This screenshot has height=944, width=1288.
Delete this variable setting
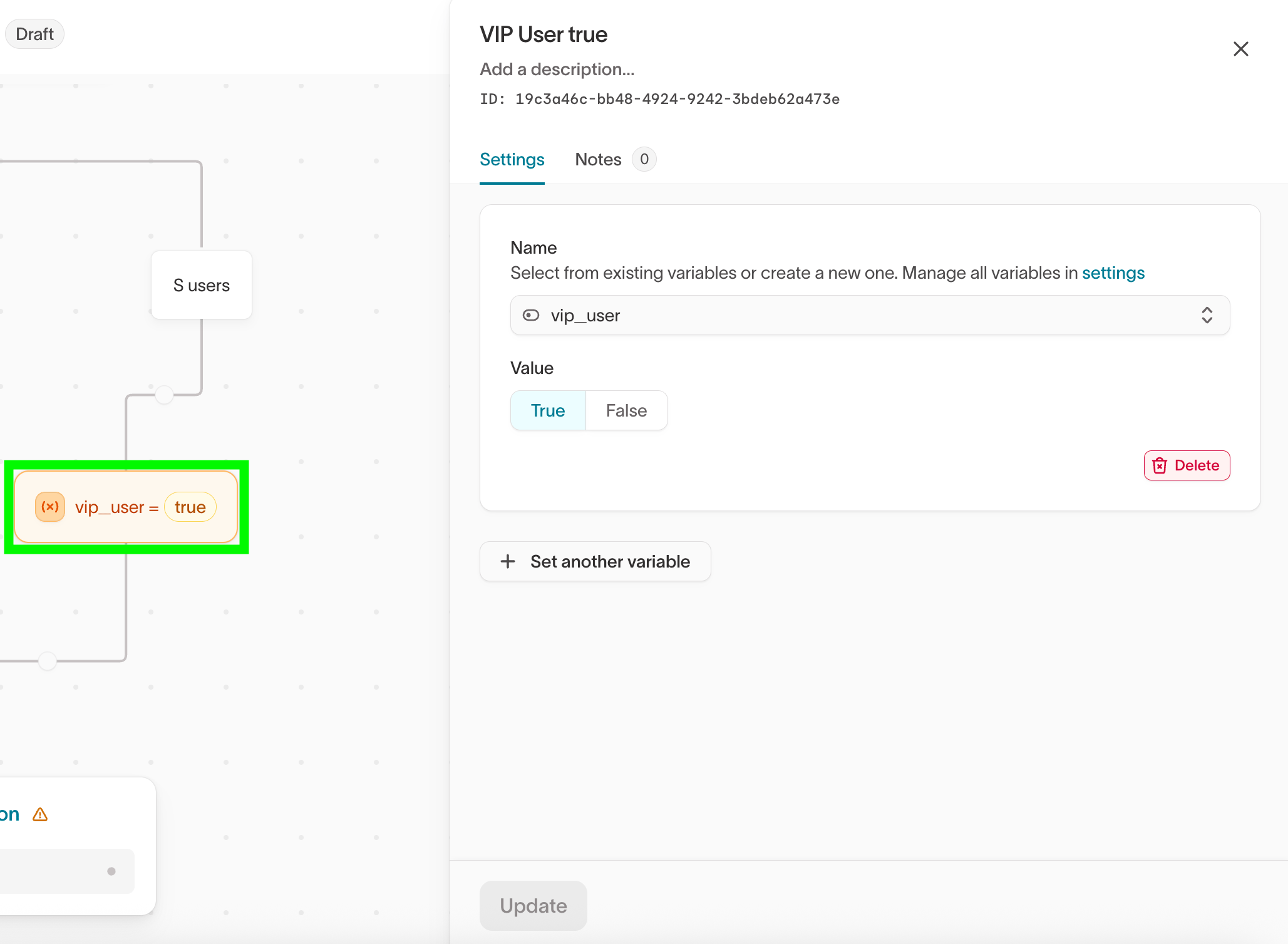point(1187,465)
